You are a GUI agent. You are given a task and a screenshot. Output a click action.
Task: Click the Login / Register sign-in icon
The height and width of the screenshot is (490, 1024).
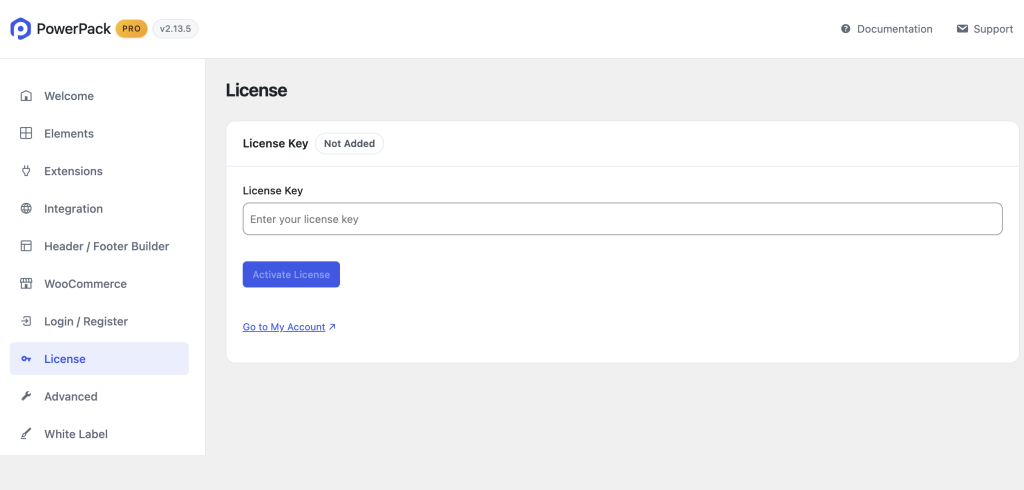click(26, 321)
